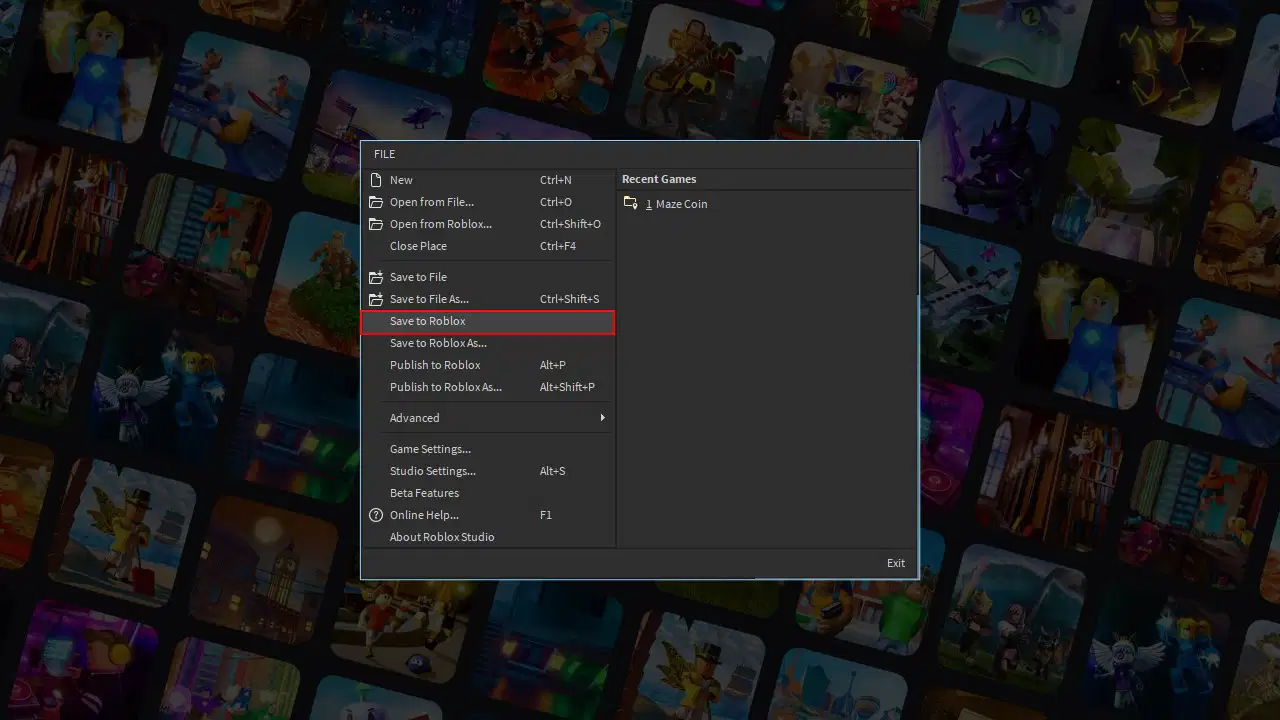This screenshot has height=720, width=1280.
Task: Click the Ctrl+Shift+O shortcut label
Action: [x=570, y=224]
